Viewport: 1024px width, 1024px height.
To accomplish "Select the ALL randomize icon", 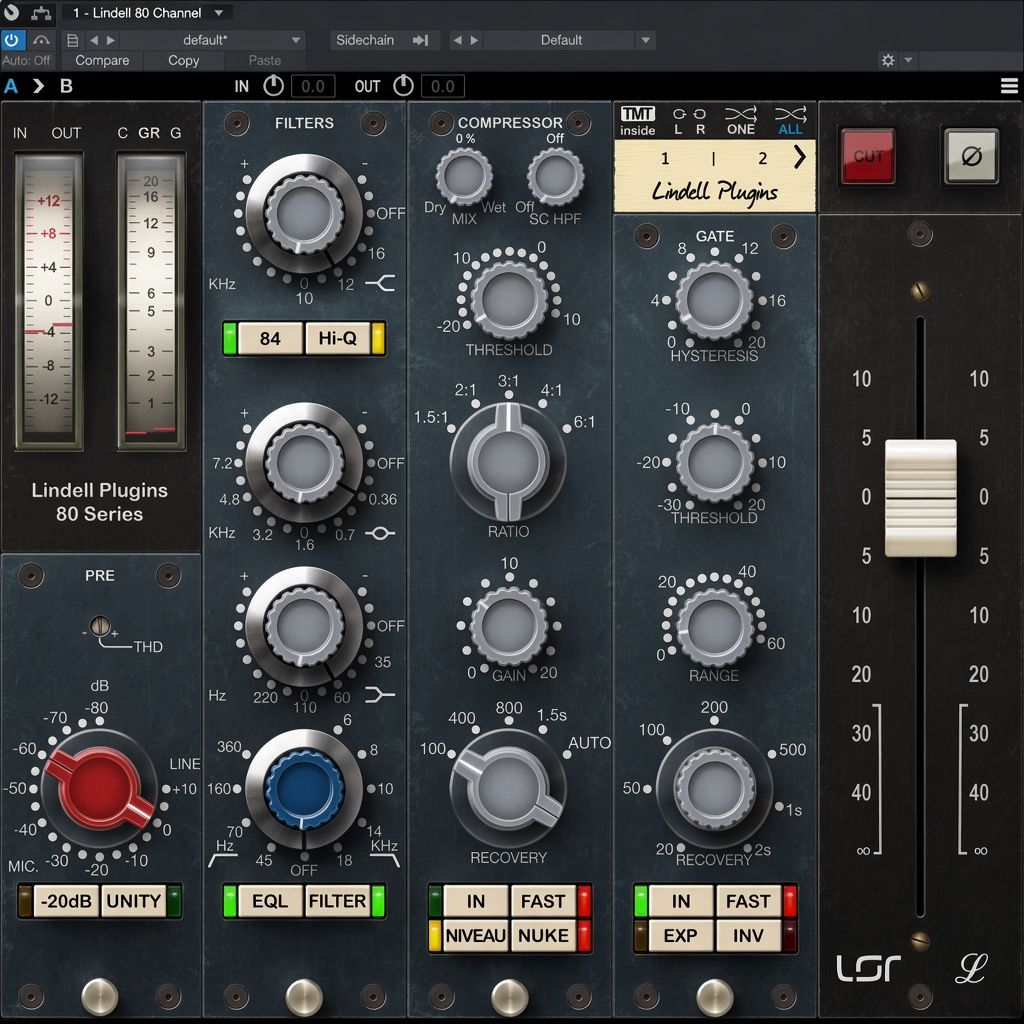I will 791,121.
